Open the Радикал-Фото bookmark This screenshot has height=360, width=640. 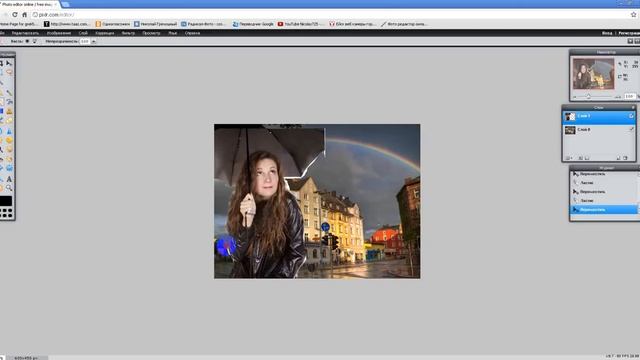coord(203,24)
